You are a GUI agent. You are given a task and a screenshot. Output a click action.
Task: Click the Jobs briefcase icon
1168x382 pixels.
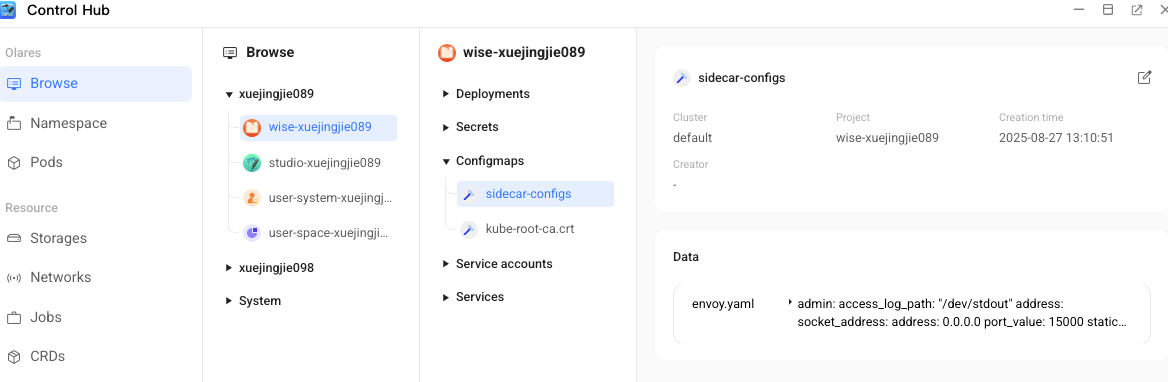[x=13, y=318]
